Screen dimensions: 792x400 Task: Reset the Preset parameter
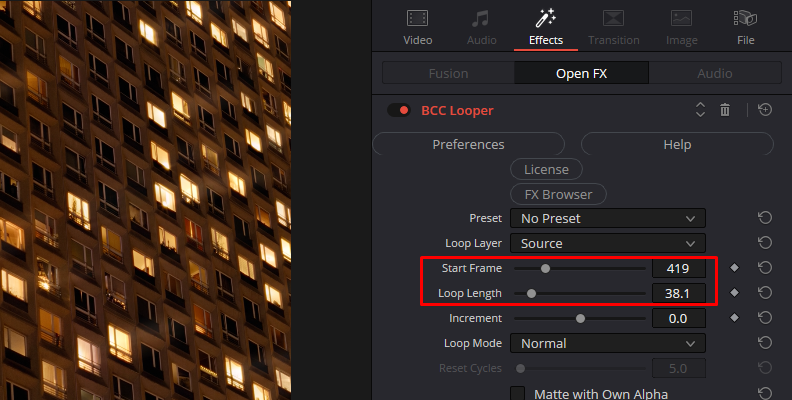point(765,218)
